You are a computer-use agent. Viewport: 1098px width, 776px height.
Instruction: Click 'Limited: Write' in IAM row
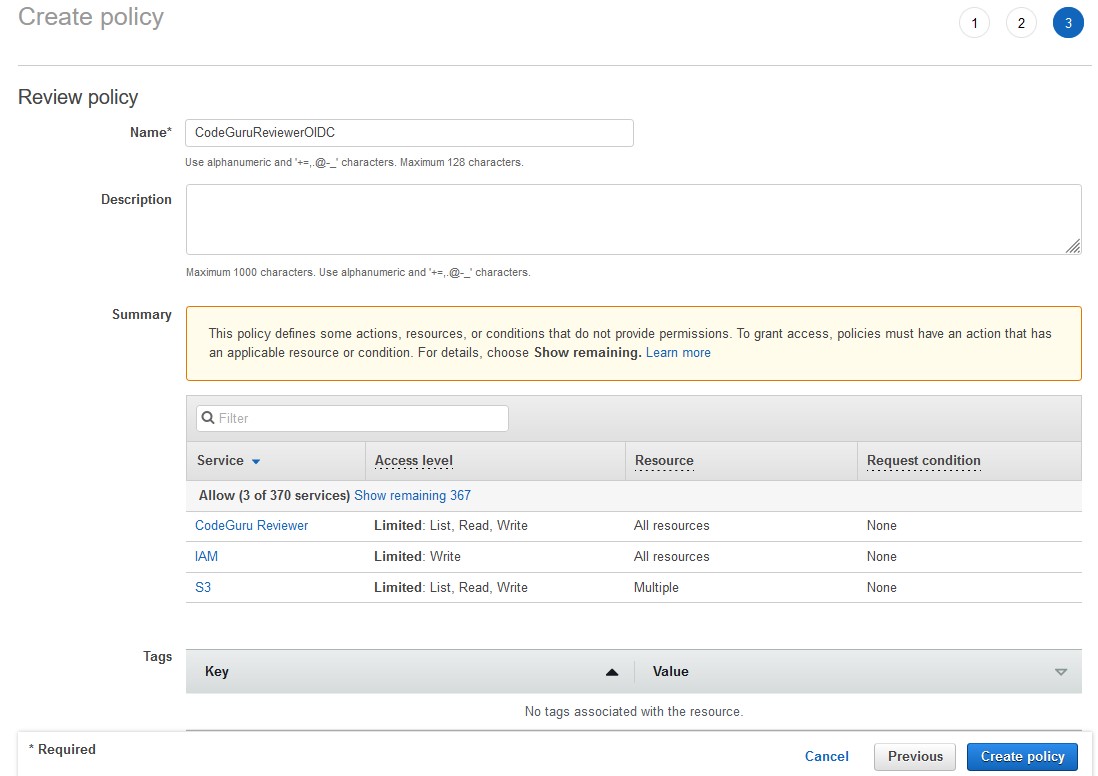point(417,556)
